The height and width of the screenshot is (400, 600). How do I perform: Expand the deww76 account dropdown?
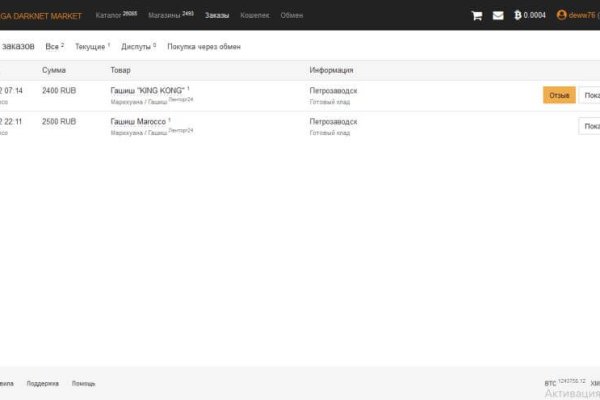click(582, 15)
